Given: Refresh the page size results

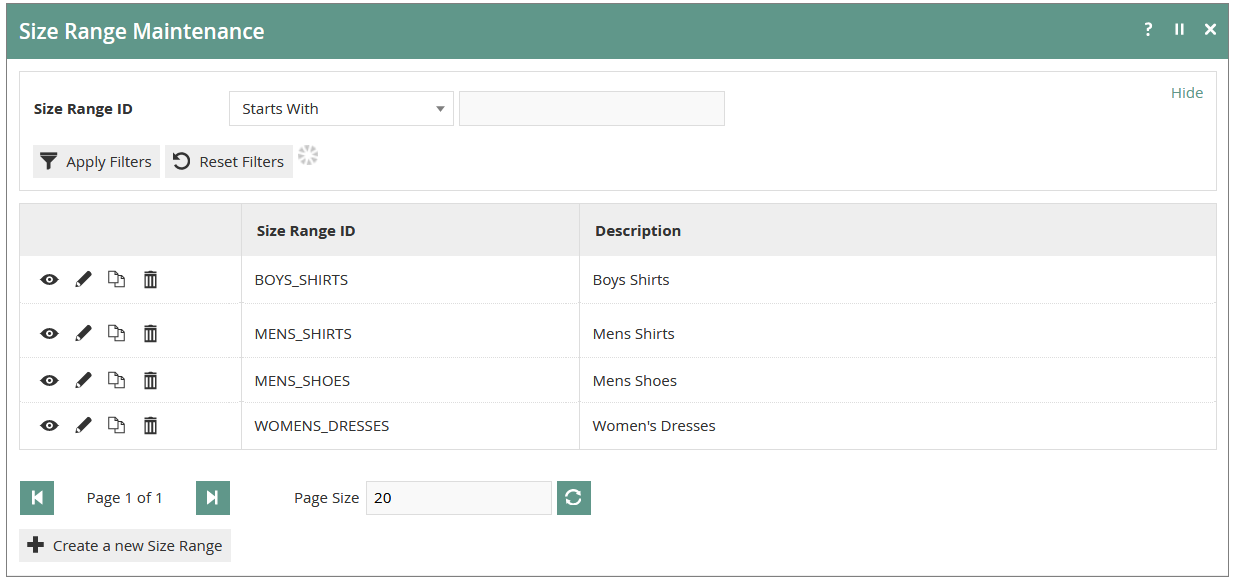Looking at the screenshot, I should click(x=574, y=498).
